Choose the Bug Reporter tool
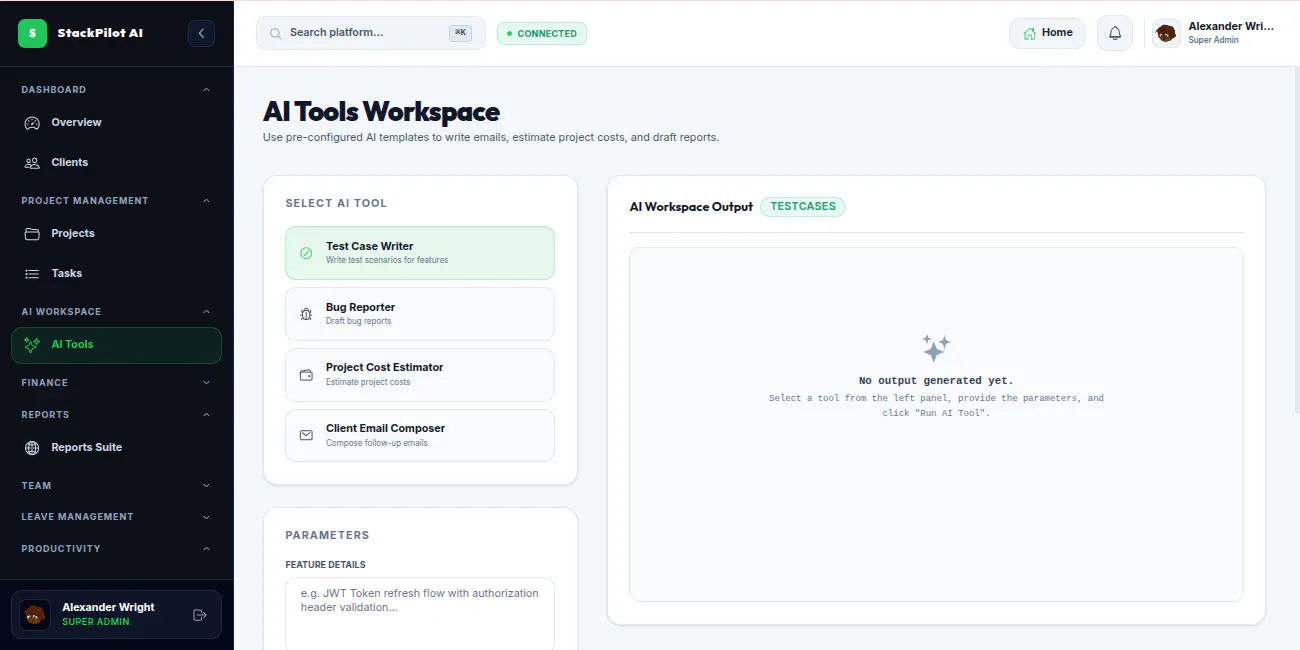Screen dimensions: 1300x650 (420, 314)
